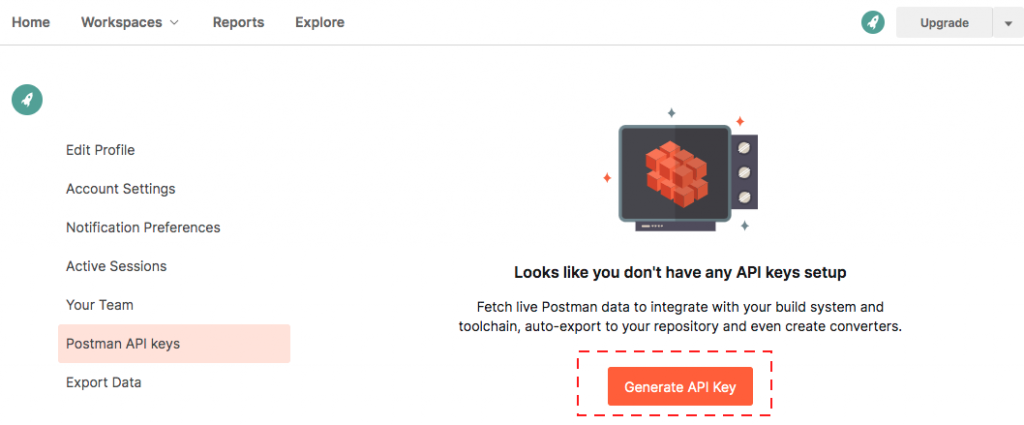Expand the Workspaces dropdown menu
Viewport: 1024px width, 425px height.
130,22
